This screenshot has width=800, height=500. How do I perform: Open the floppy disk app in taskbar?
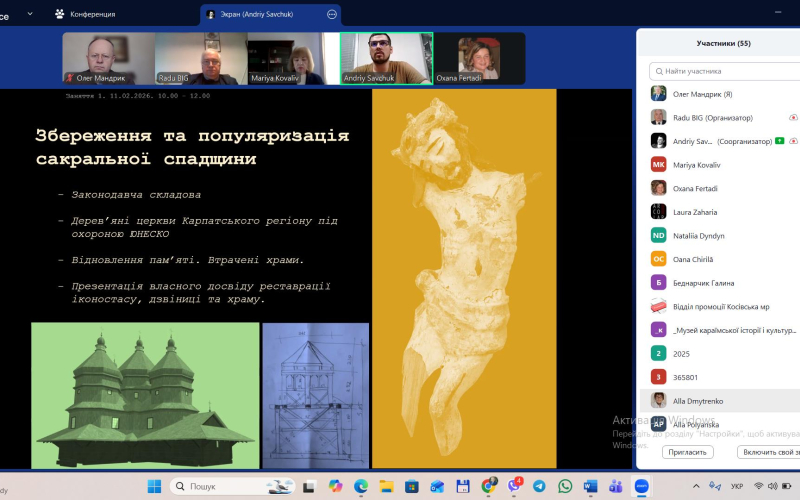coord(463,486)
